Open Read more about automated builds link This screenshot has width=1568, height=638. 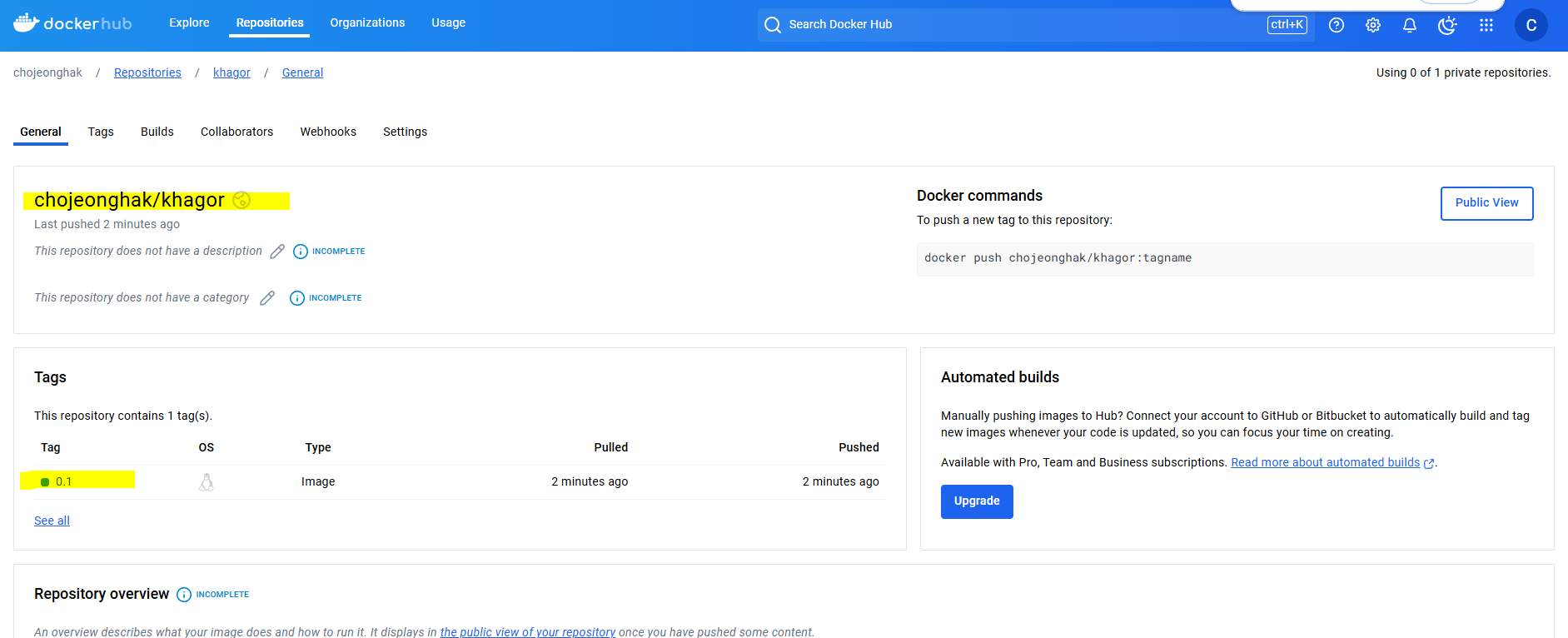click(x=1326, y=463)
